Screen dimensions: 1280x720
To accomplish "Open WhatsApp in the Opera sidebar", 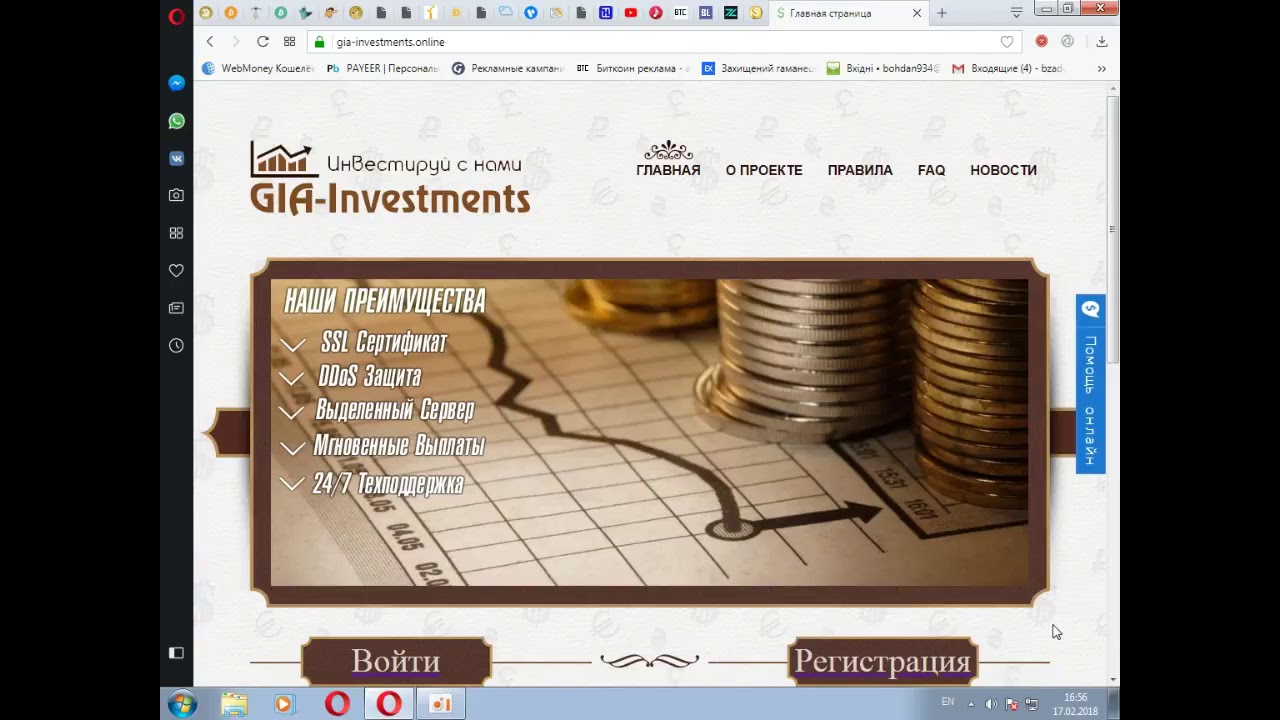I will [176, 121].
